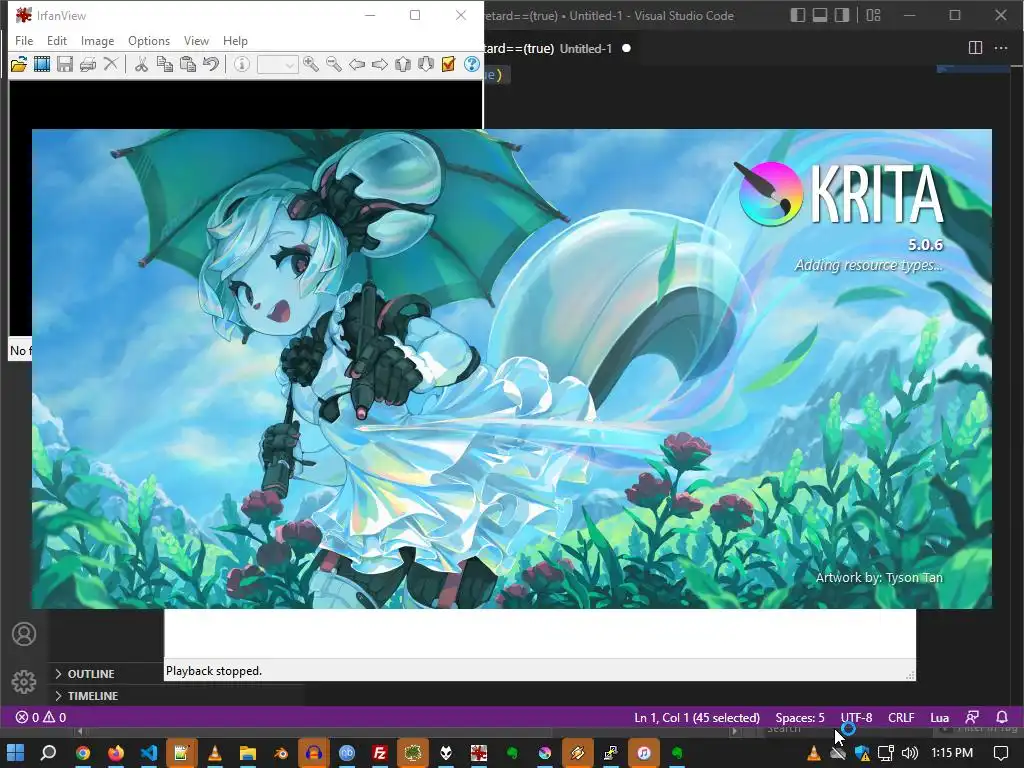The height and width of the screenshot is (768, 1024).
Task: Open the Help menu in IrfanView
Action: tap(235, 40)
